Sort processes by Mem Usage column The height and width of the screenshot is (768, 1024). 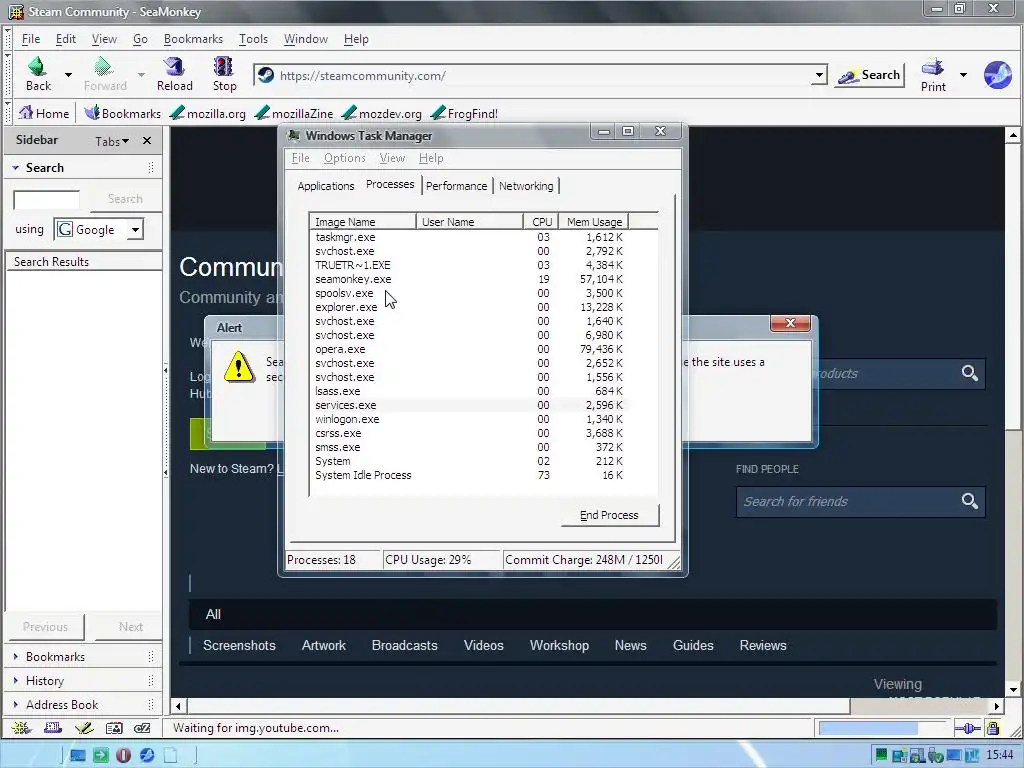point(594,222)
